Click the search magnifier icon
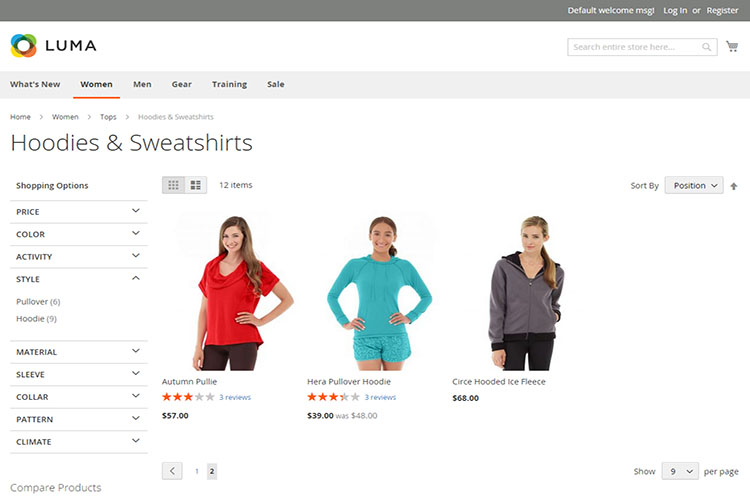The width and height of the screenshot is (750, 500). point(706,47)
